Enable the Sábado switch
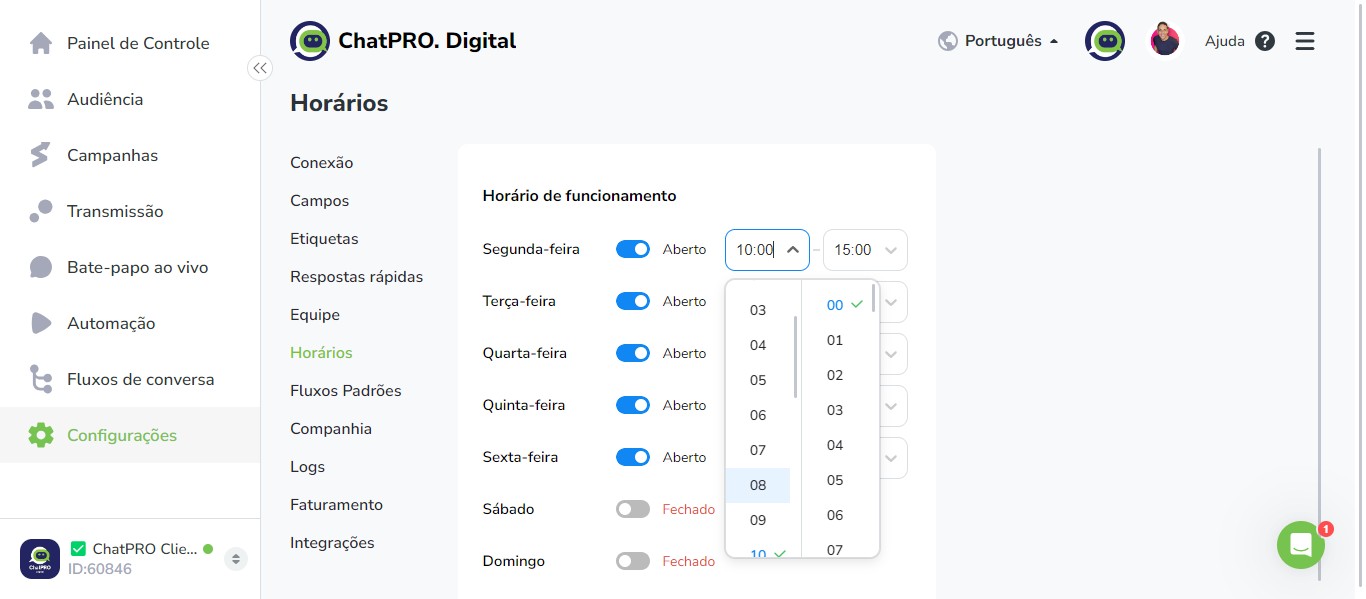Viewport: 1366px width, 599px height. (x=633, y=509)
